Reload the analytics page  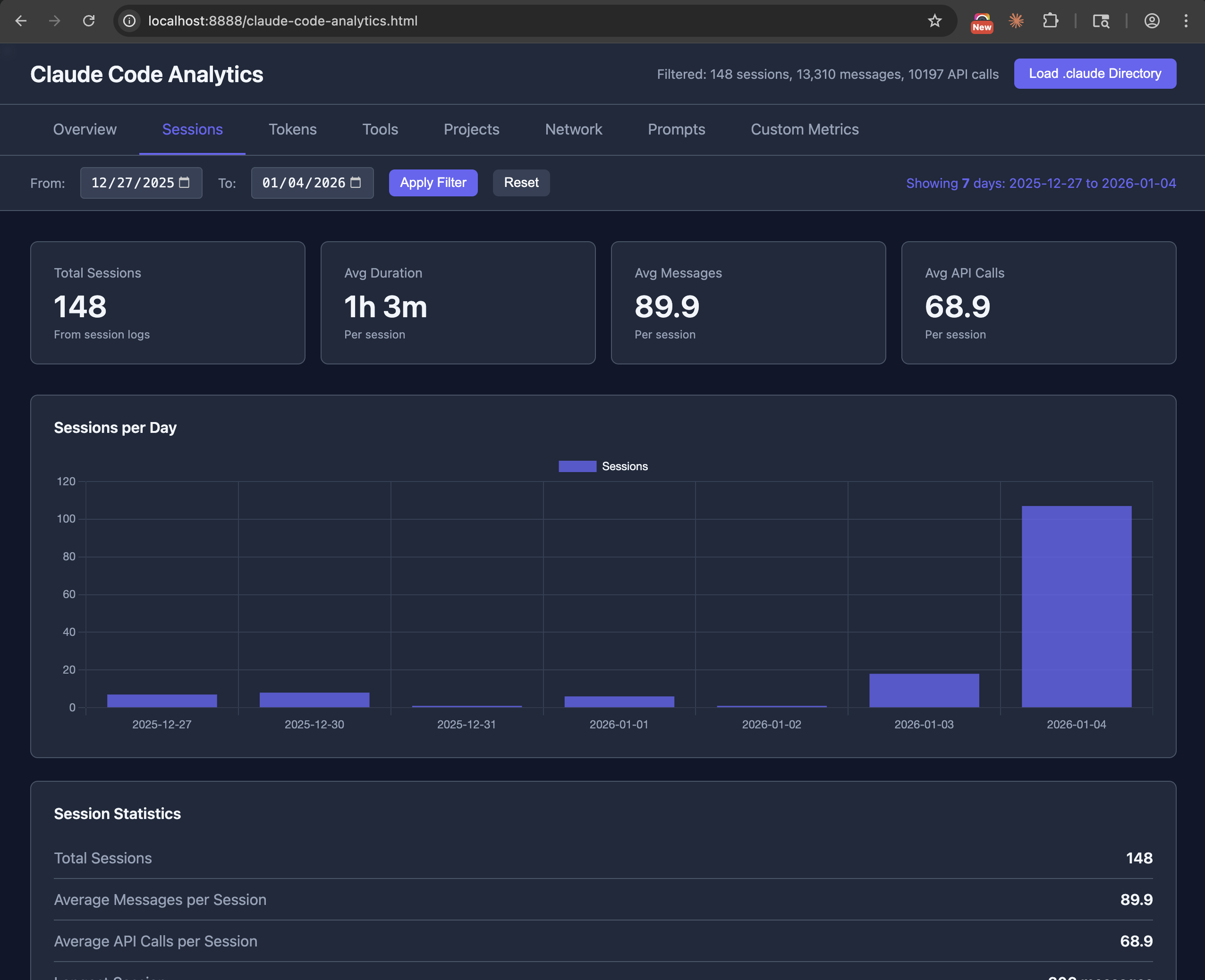[89, 21]
